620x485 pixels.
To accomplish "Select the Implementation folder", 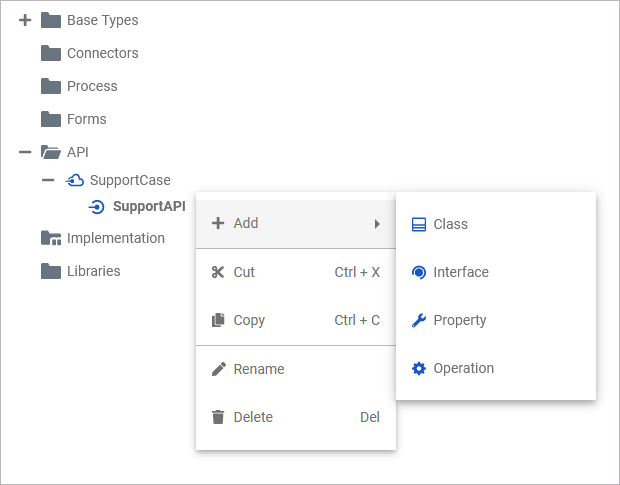I will click(x=115, y=238).
